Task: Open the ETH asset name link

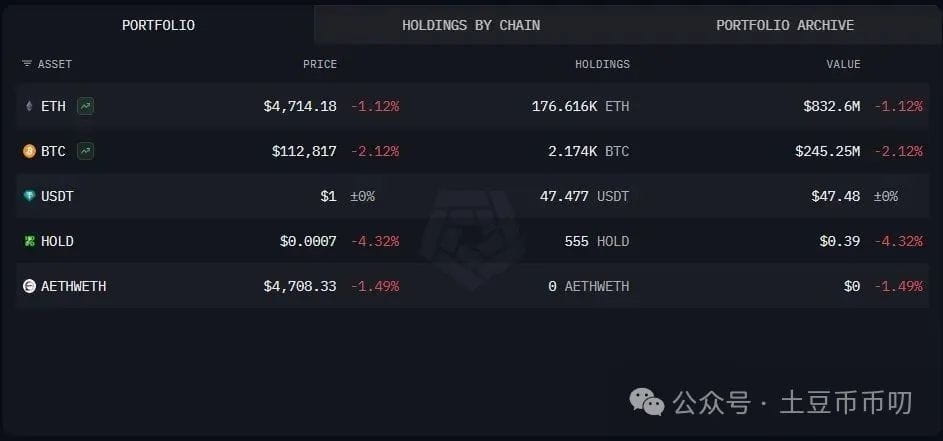Action: [x=53, y=106]
